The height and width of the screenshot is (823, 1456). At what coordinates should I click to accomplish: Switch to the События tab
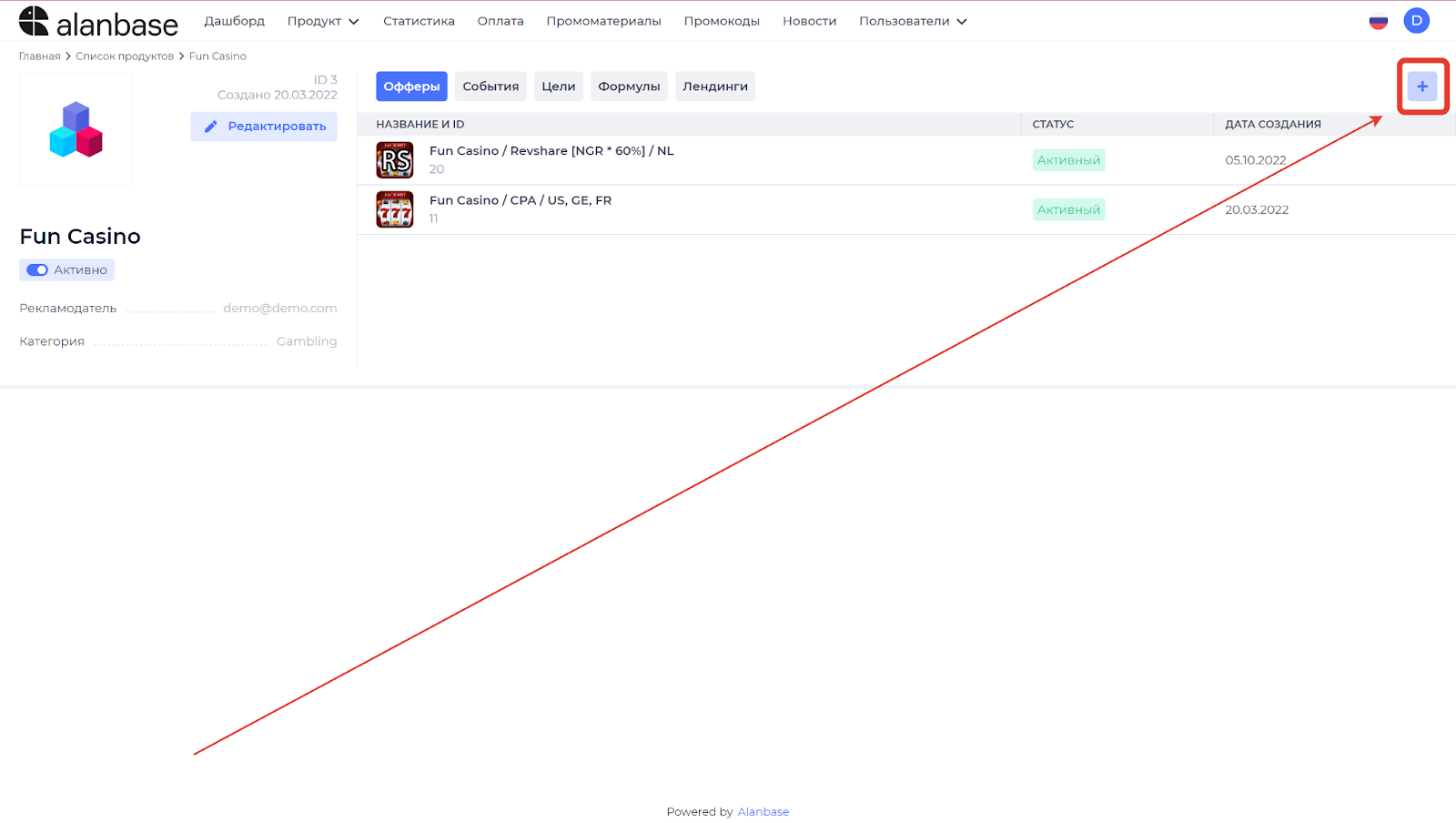pyautogui.click(x=490, y=86)
